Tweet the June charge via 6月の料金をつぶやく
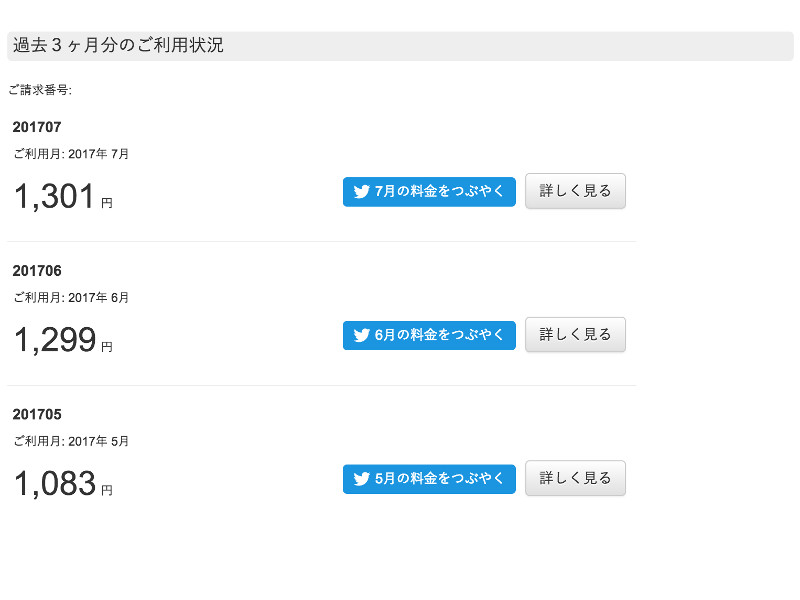The height and width of the screenshot is (600, 800). tap(429, 335)
